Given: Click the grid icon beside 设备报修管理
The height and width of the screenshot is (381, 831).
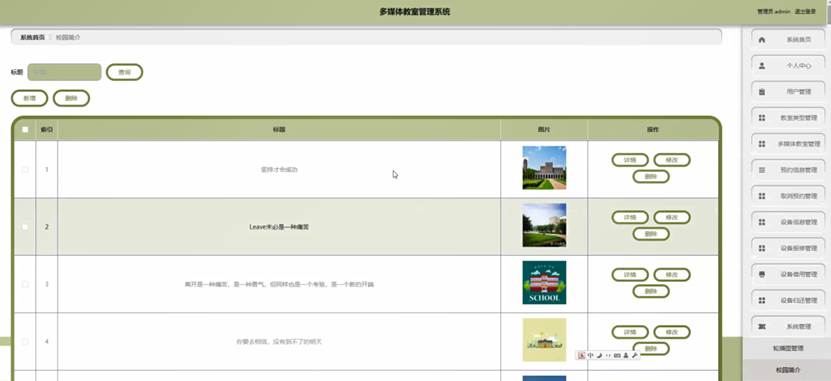Looking at the screenshot, I should click(762, 248).
